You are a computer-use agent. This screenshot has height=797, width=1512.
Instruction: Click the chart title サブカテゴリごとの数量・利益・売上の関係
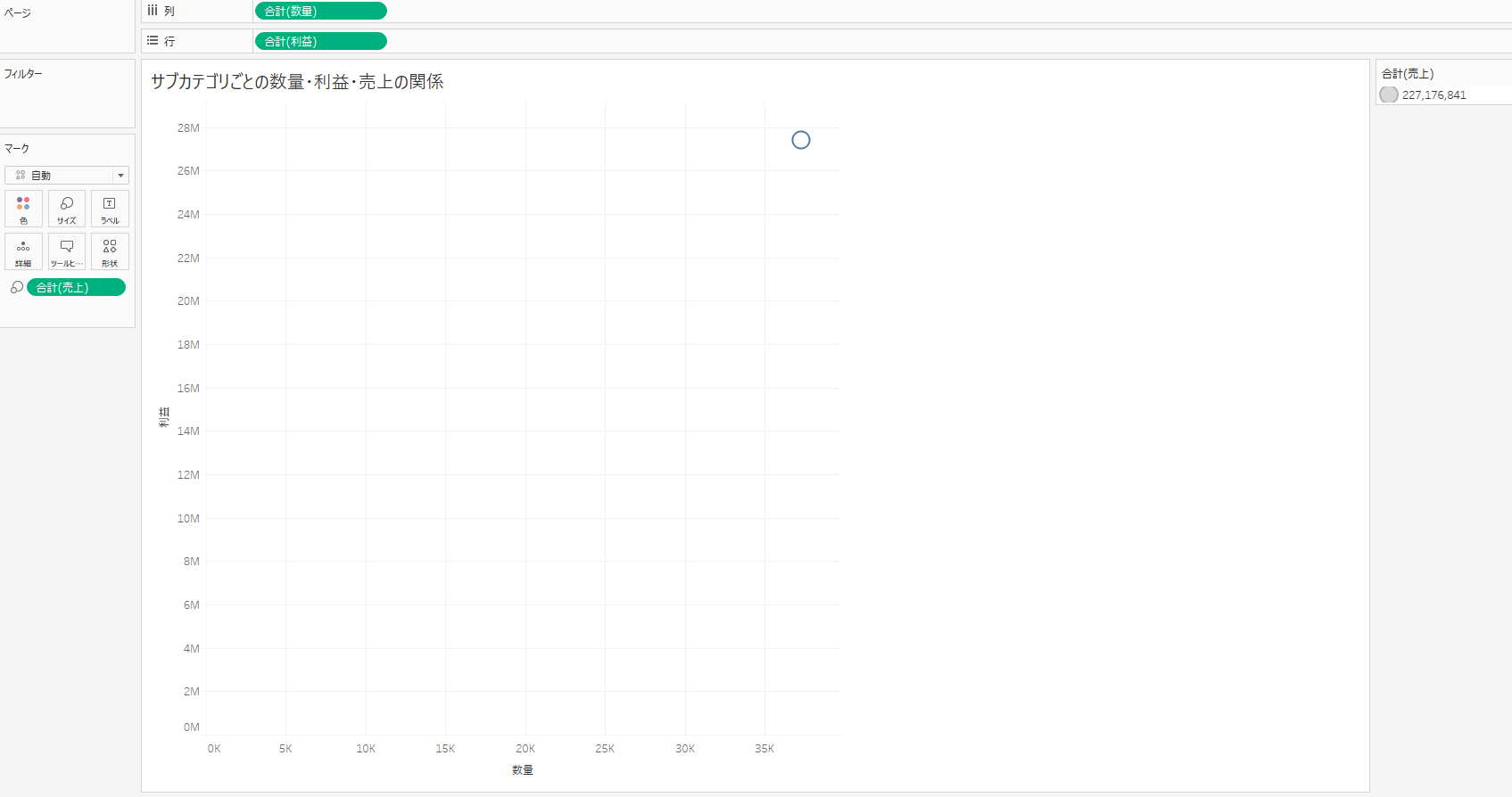[297, 81]
